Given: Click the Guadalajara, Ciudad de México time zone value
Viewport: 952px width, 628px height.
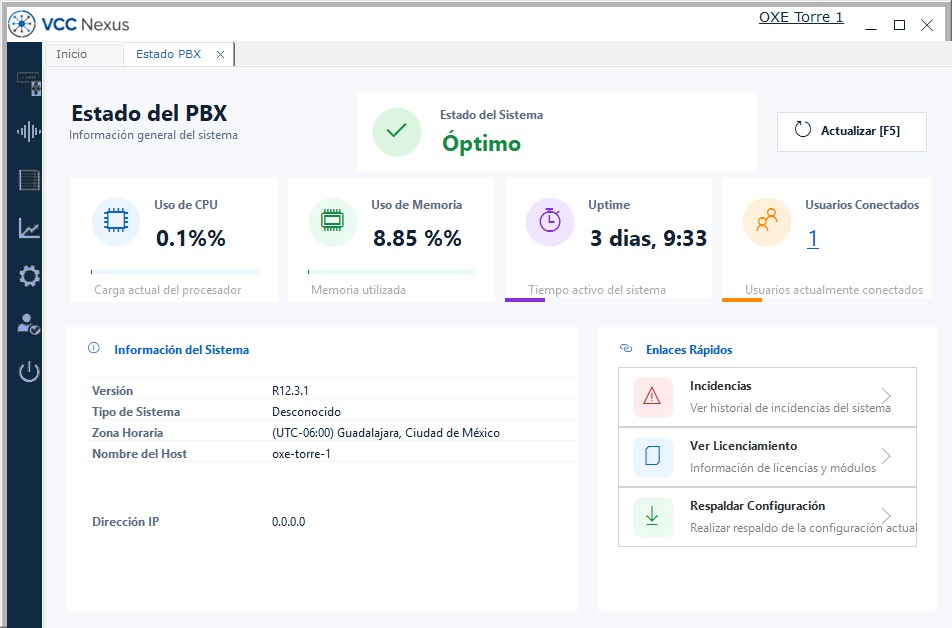Looking at the screenshot, I should [x=386, y=433].
